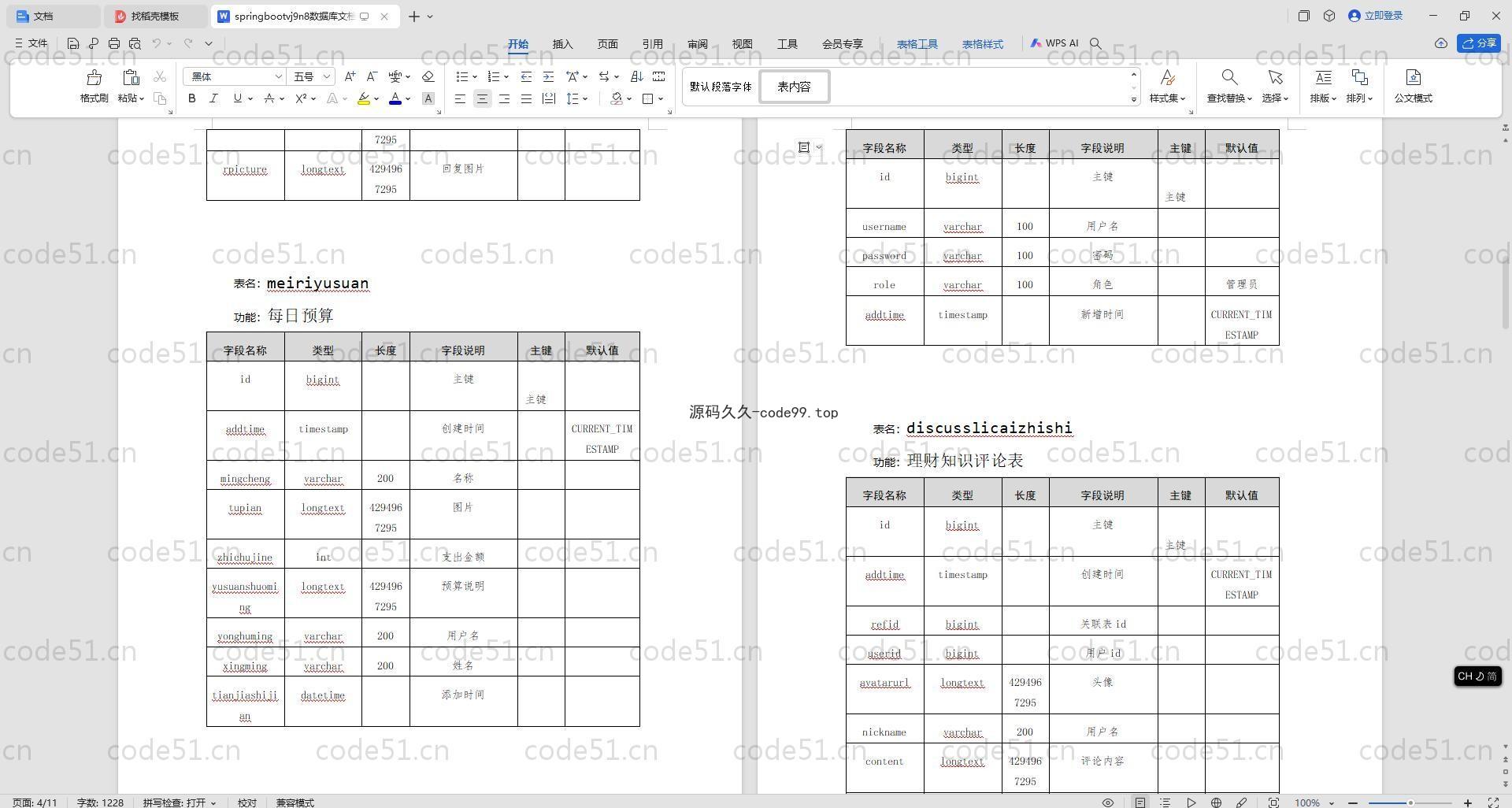Click the Print icon in quick access
The width and height of the screenshot is (1512, 808).
click(x=114, y=43)
